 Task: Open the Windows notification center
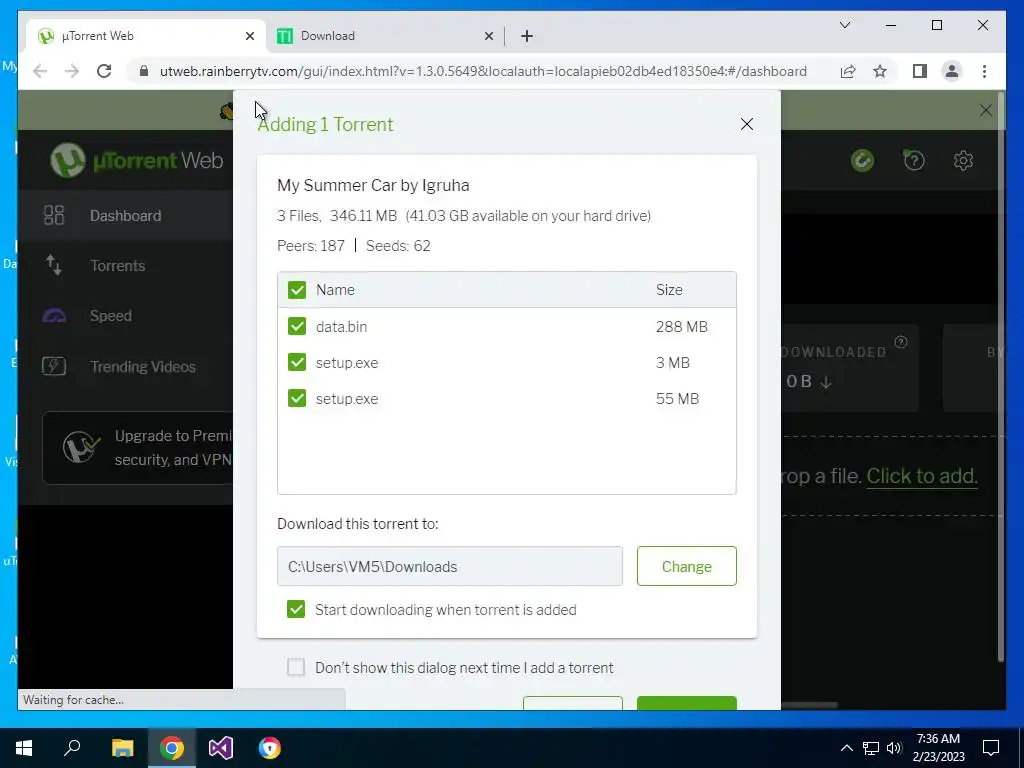coord(991,748)
